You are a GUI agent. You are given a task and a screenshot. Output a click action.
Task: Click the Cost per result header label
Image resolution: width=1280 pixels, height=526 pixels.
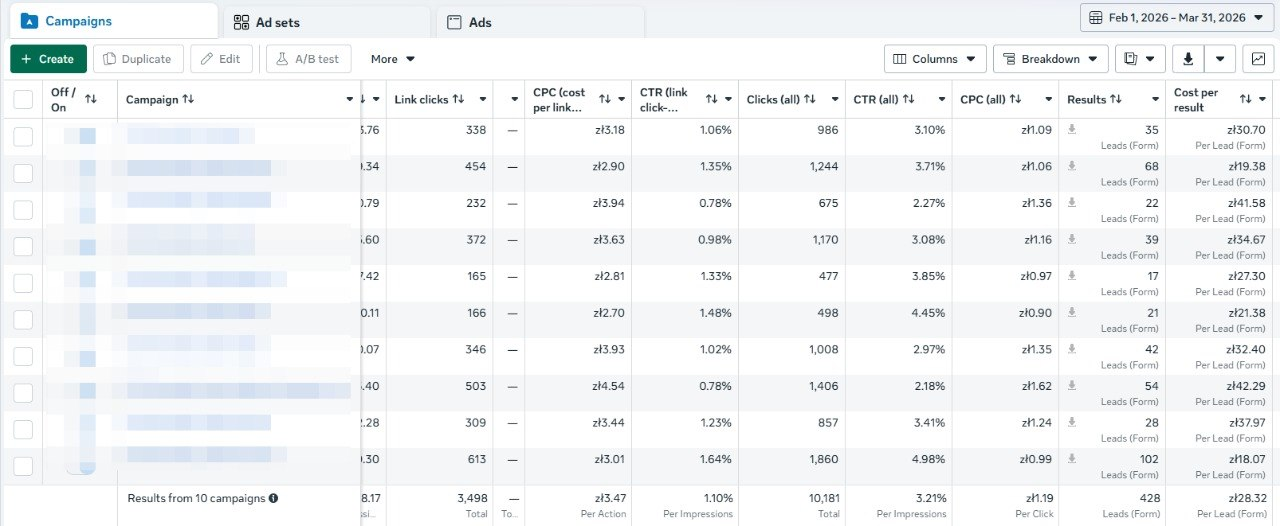click(1195, 99)
